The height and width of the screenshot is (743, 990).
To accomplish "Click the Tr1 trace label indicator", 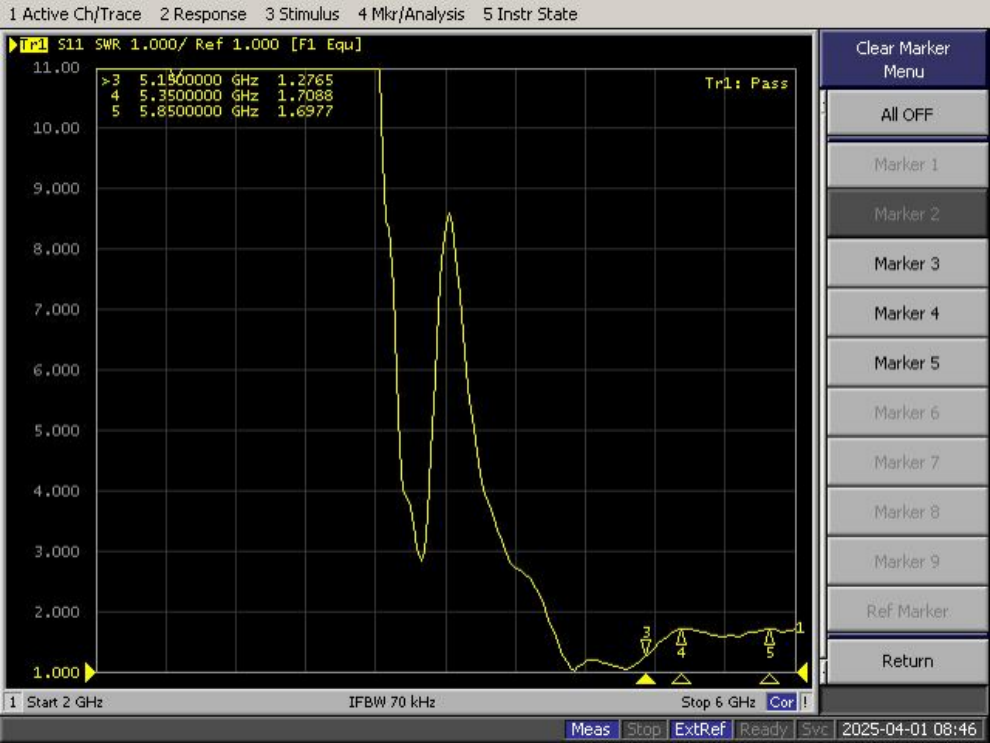I will 34,45.
